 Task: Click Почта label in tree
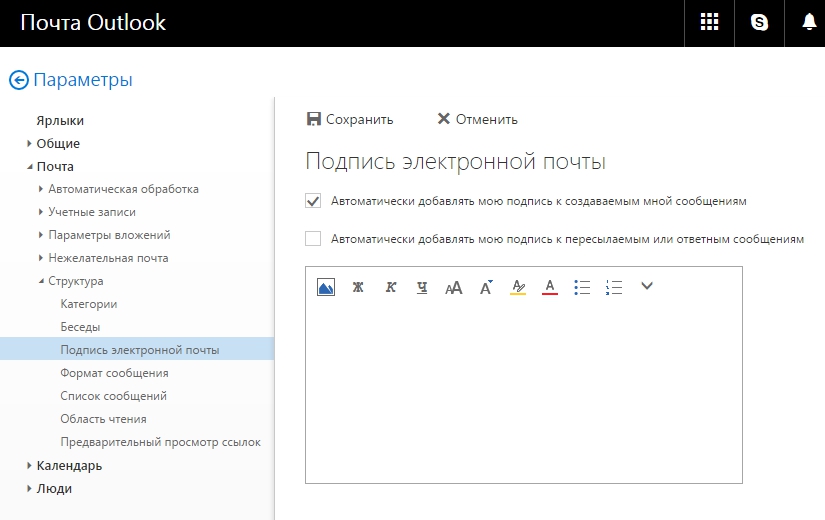(55, 167)
